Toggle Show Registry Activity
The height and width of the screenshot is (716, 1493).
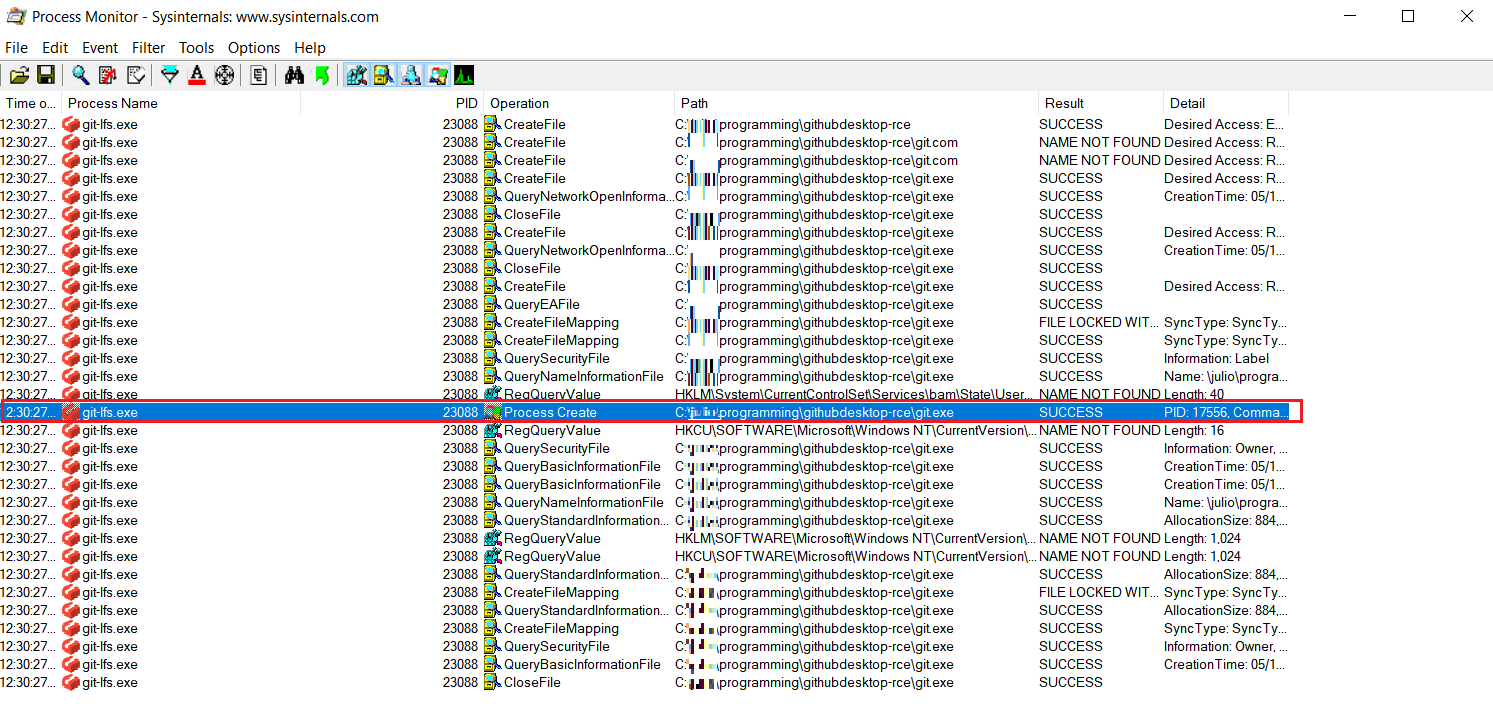pos(356,75)
